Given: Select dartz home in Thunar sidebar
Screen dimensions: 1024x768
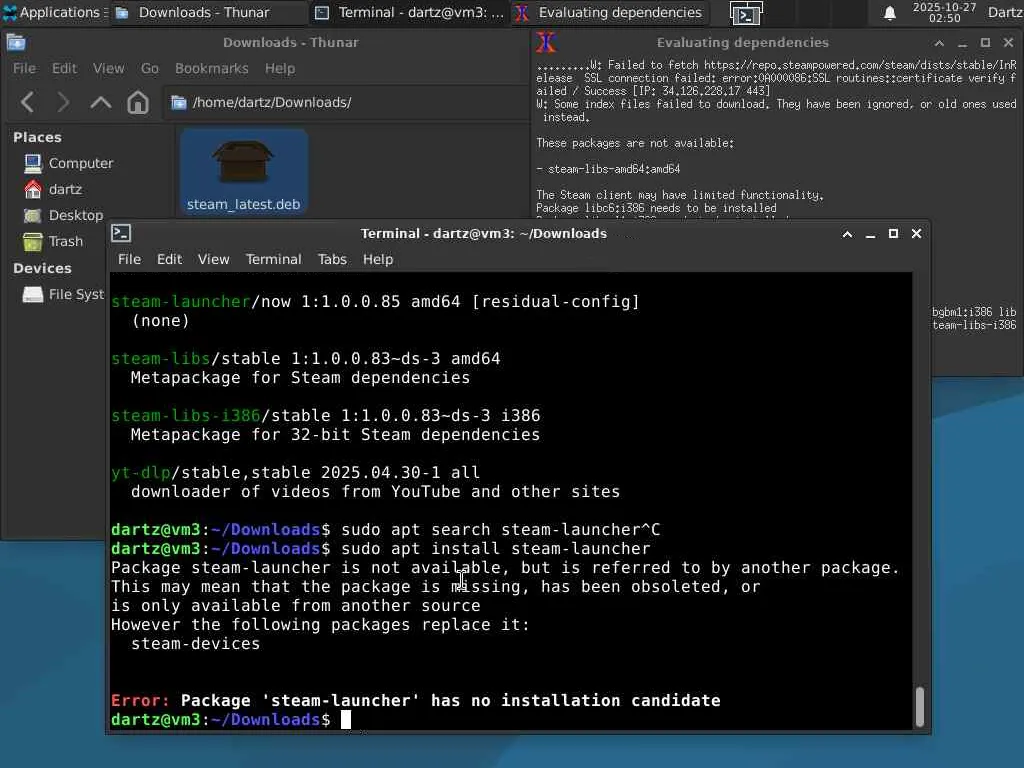Looking at the screenshot, I should [52, 189].
